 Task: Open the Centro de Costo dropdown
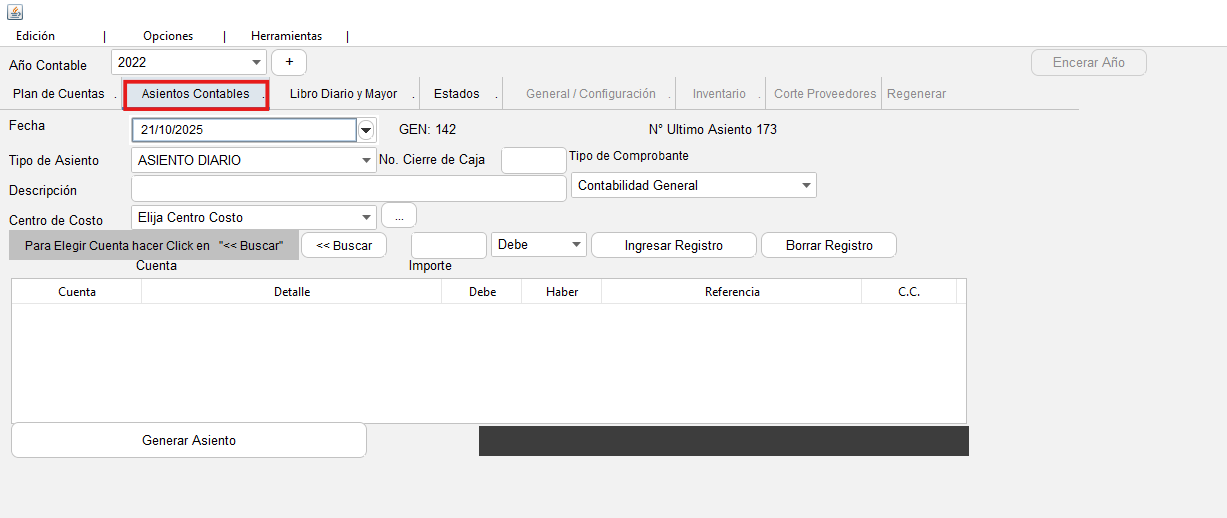pyautogui.click(x=366, y=217)
